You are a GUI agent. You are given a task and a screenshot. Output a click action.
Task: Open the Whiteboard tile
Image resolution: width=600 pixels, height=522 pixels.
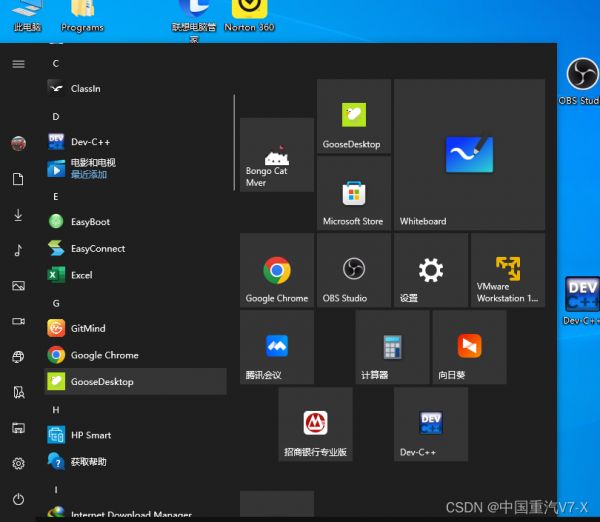click(470, 155)
